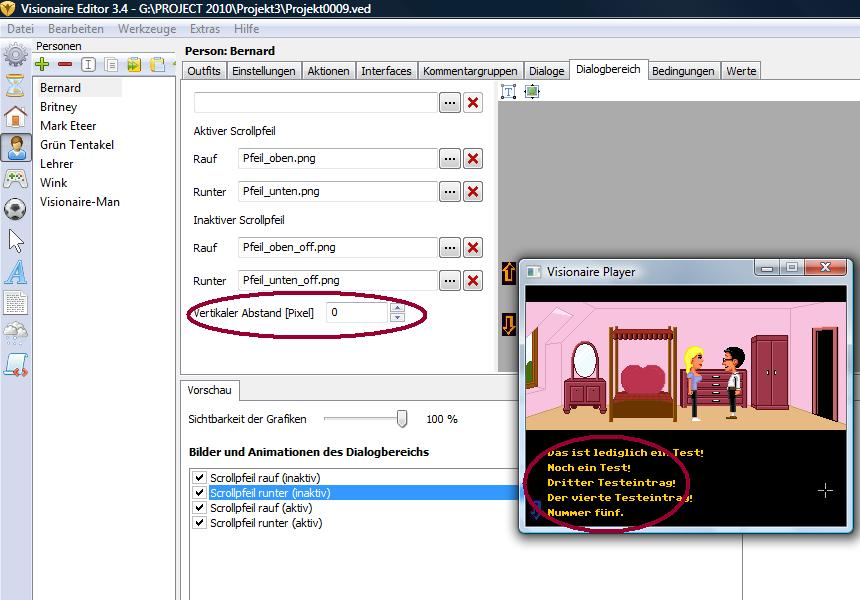Decrease Vertikaler Abstand value
This screenshot has width=860, height=600.
[398, 318]
